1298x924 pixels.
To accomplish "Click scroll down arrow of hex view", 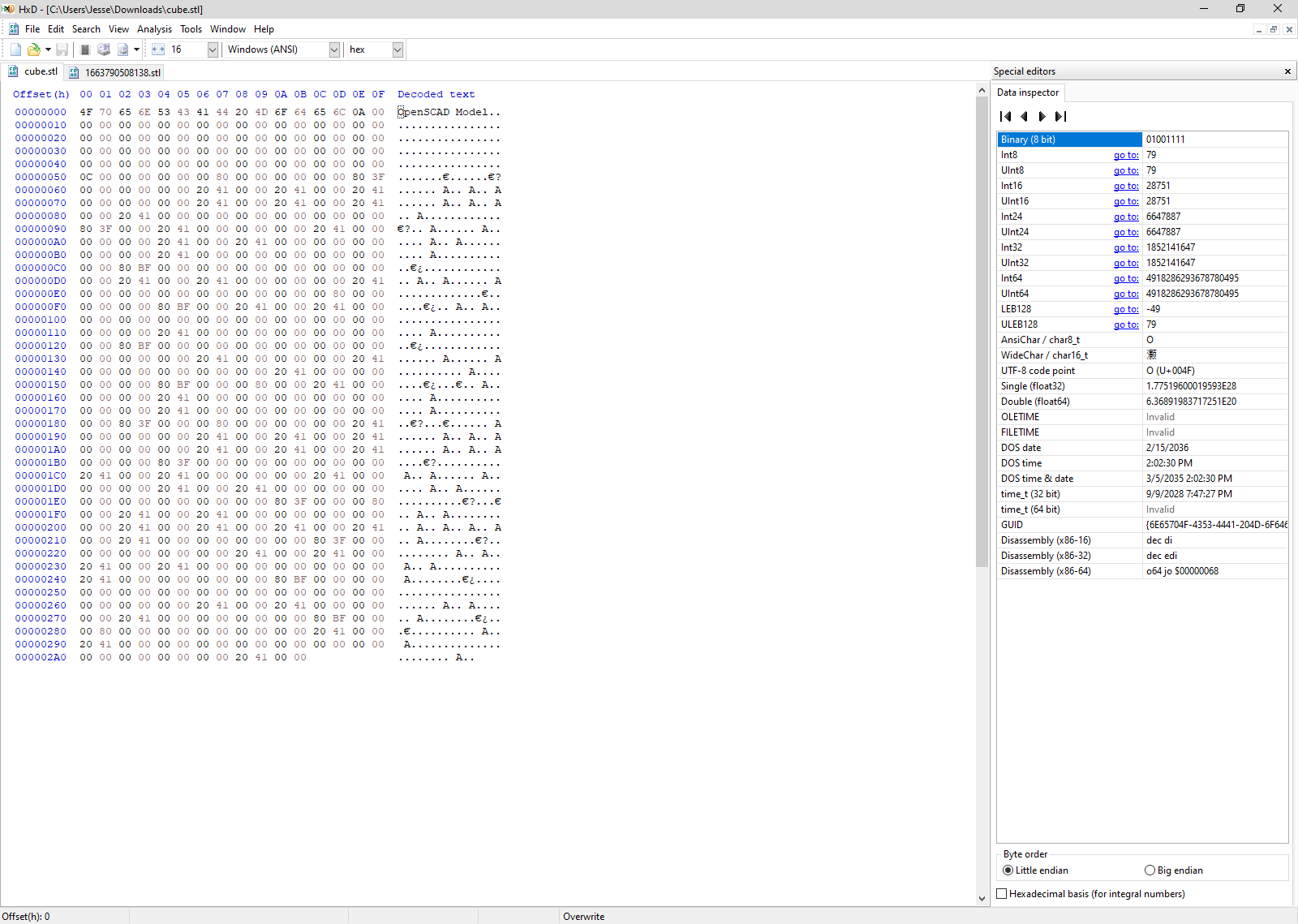I will coord(982,898).
